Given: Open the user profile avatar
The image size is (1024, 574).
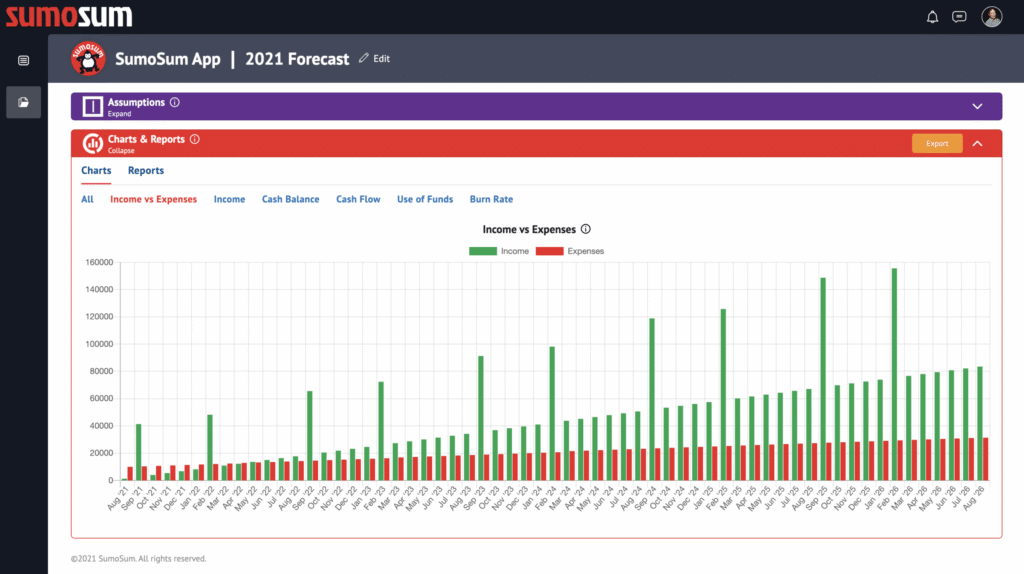Looking at the screenshot, I should coord(991,16).
